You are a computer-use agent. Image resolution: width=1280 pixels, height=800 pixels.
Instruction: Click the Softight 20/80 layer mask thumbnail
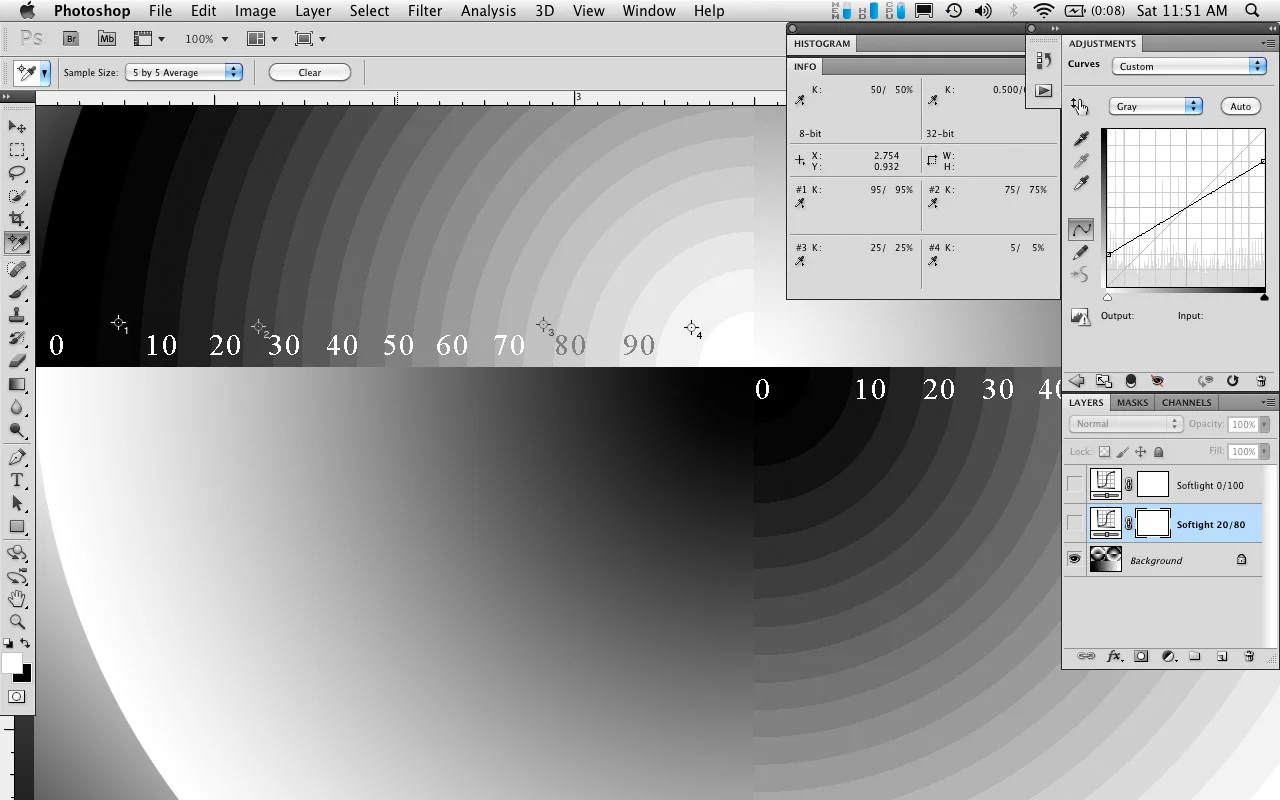pos(1153,523)
